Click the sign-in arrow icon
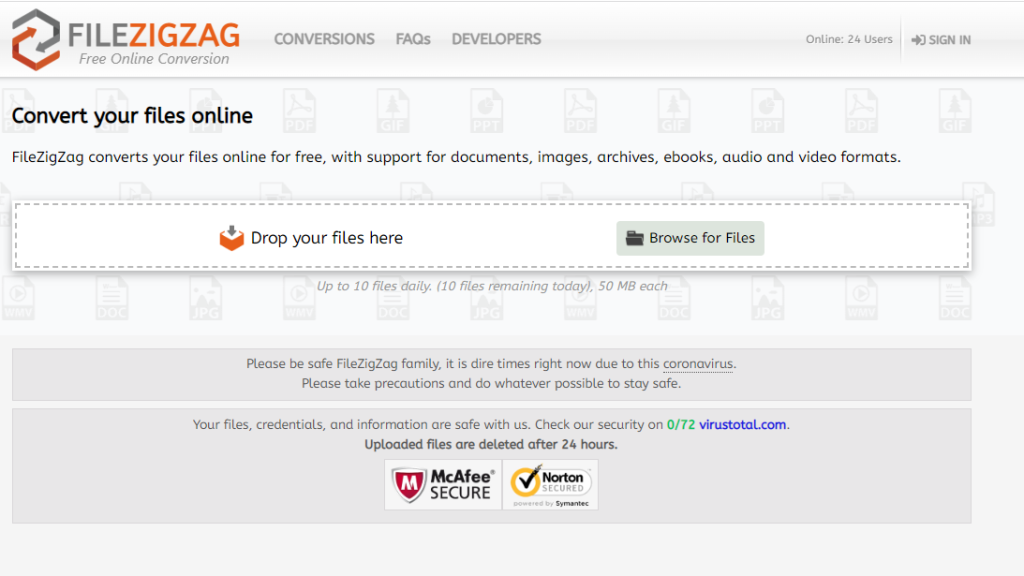 pyautogui.click(x=918, y=40)
